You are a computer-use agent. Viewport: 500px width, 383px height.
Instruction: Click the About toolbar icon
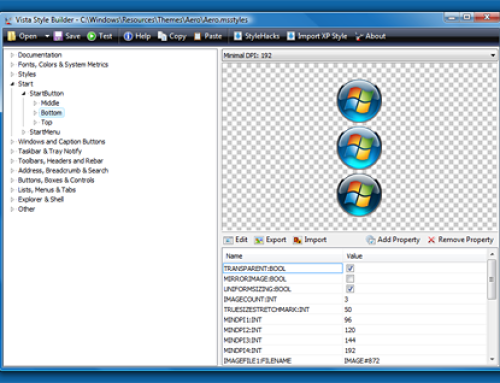point(359,36)
